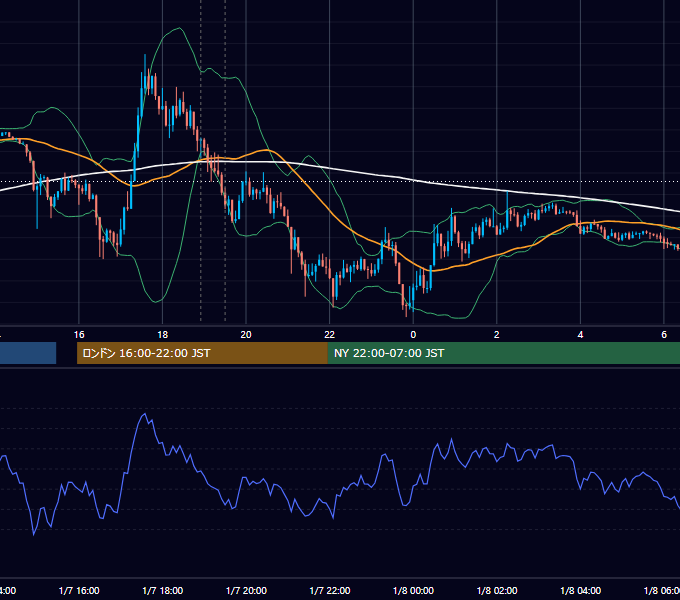
Task: Click the 6 hour label on price chart axis
Action: click(x=664, y=335)
